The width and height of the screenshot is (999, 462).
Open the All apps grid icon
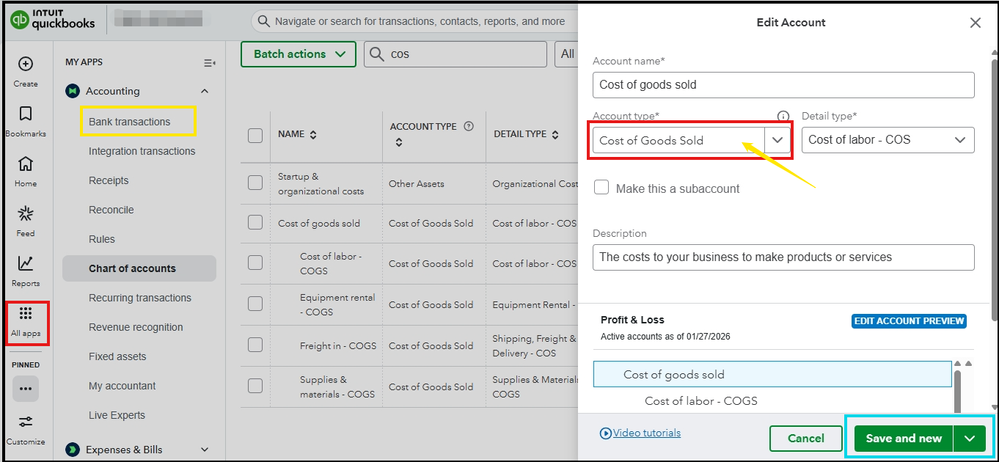pos(26,314)
